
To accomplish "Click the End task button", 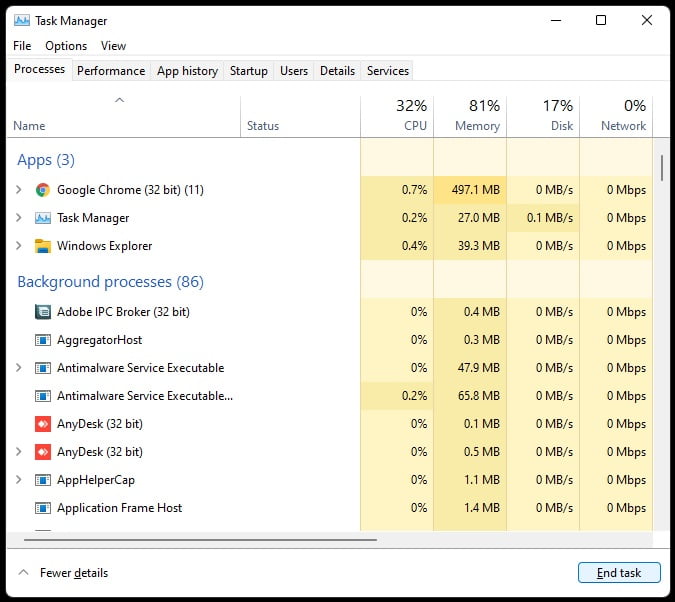I will [619, 573].
